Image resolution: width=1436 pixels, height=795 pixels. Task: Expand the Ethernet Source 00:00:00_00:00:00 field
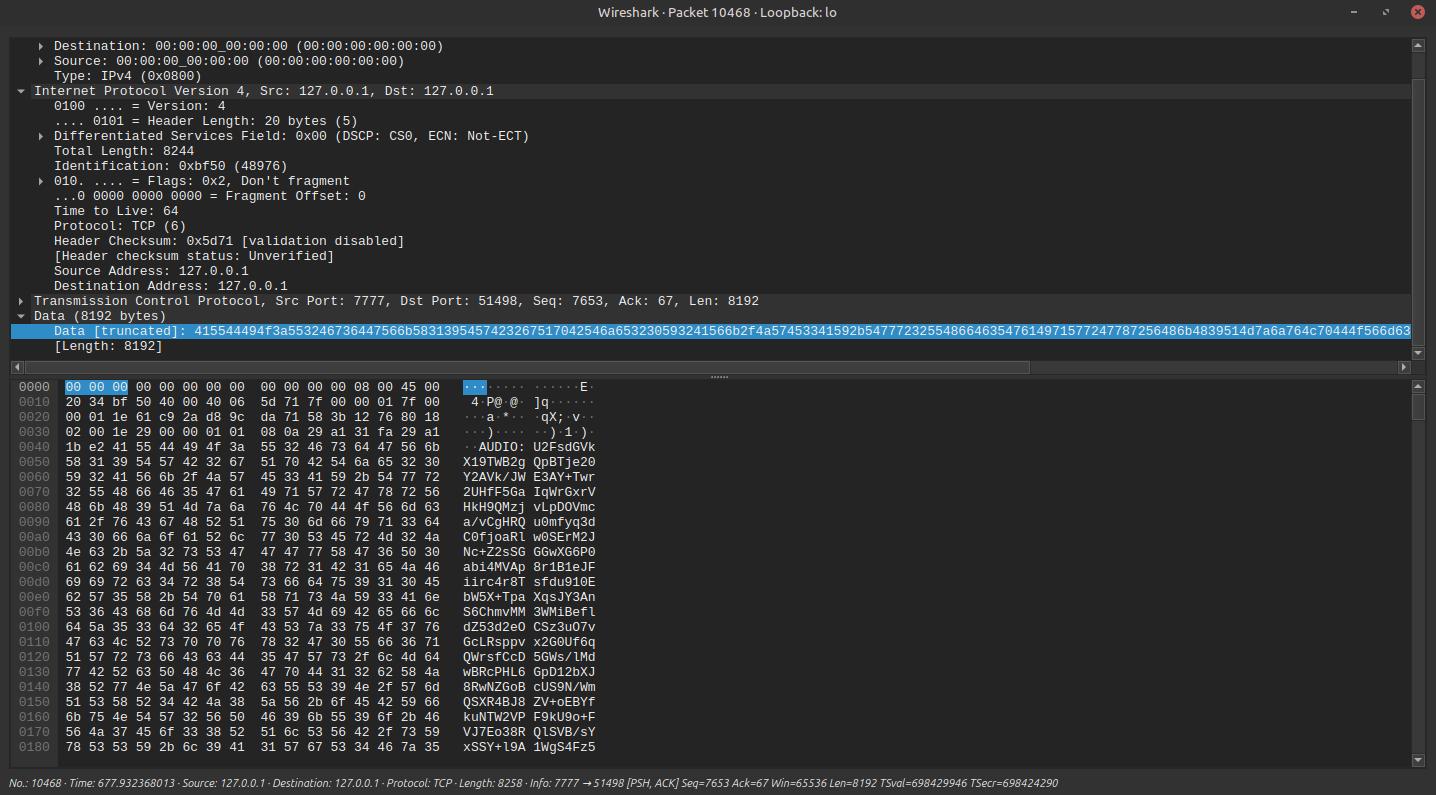coord(41,61)
